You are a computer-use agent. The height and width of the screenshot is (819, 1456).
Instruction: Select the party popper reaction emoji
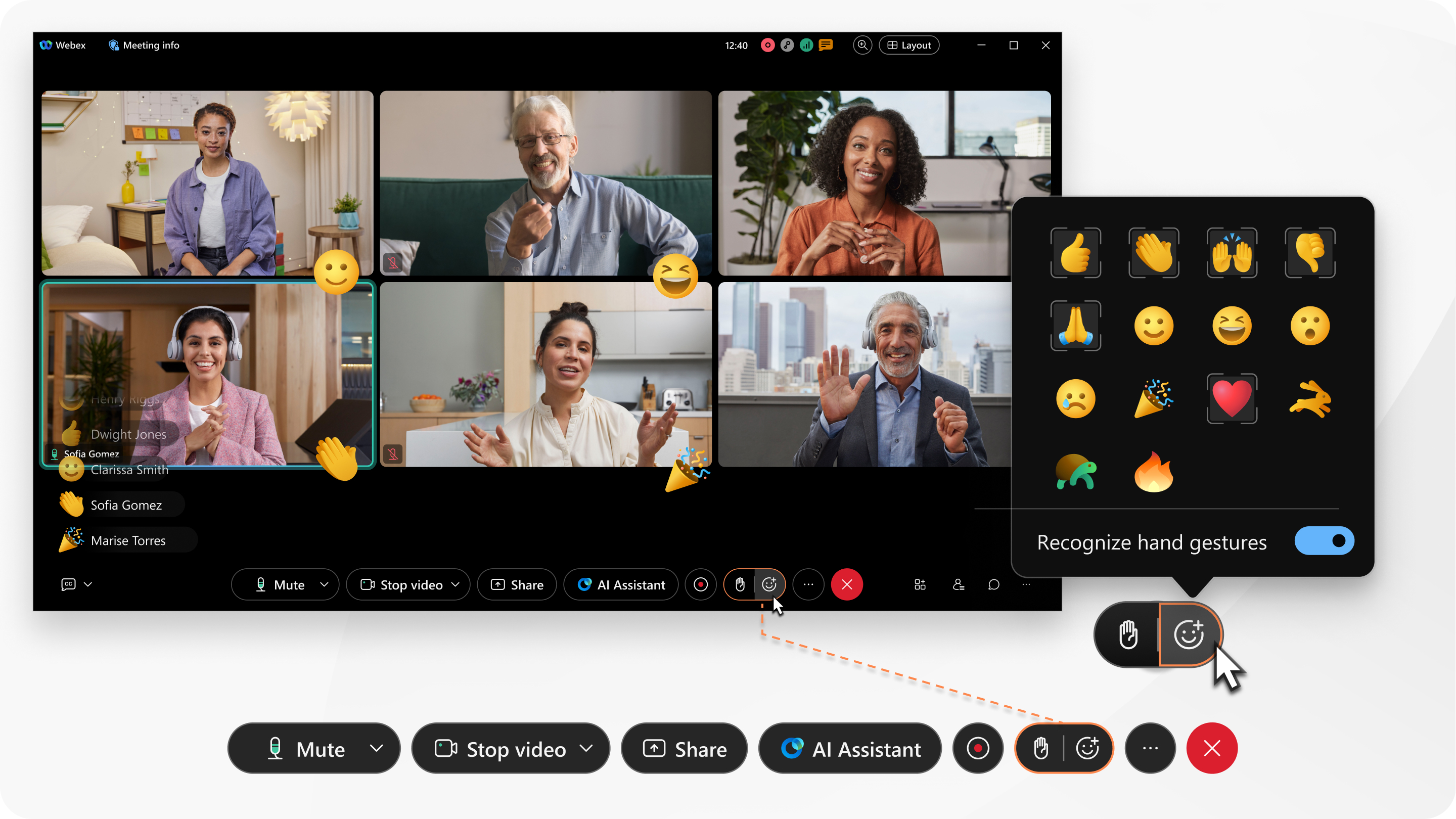pos(1153,398)
